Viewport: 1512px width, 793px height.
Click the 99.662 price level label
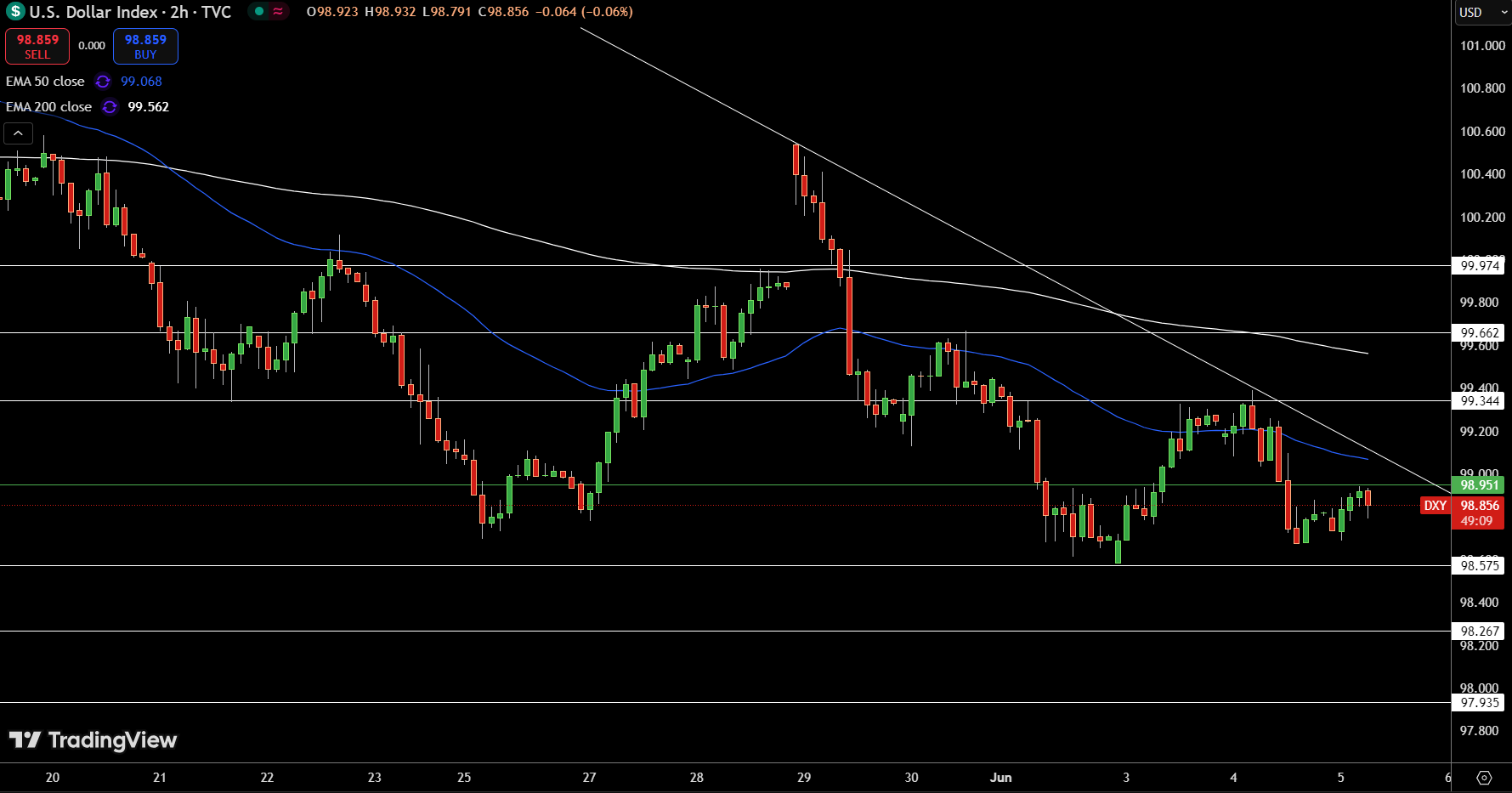tap(1479, 333)
